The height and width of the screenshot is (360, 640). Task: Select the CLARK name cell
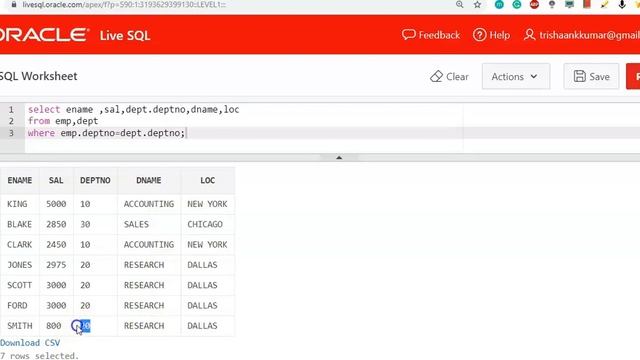(x=19, y=244)
